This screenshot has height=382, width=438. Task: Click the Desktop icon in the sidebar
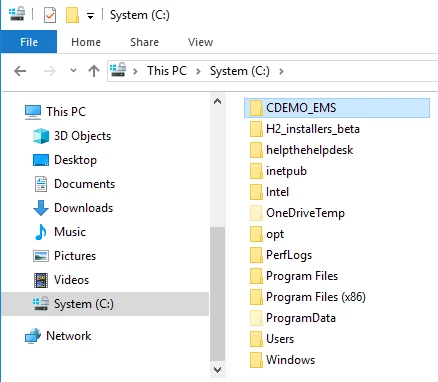(41, 160)
